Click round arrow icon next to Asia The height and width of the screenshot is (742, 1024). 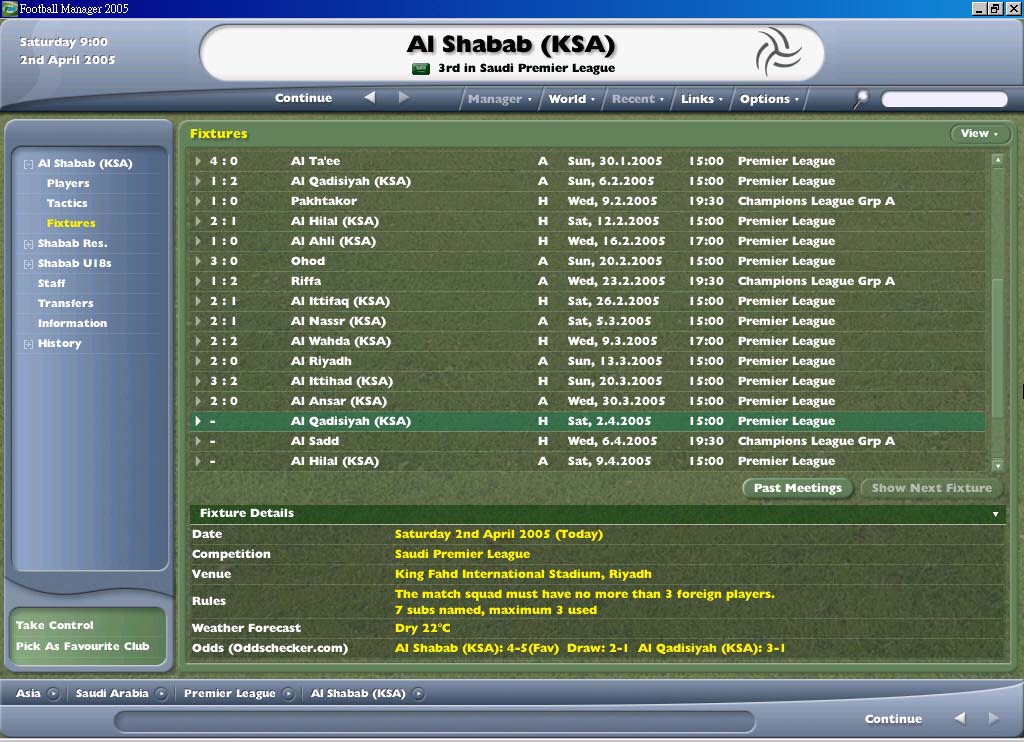pyautogui.click(x=53, y=694)
